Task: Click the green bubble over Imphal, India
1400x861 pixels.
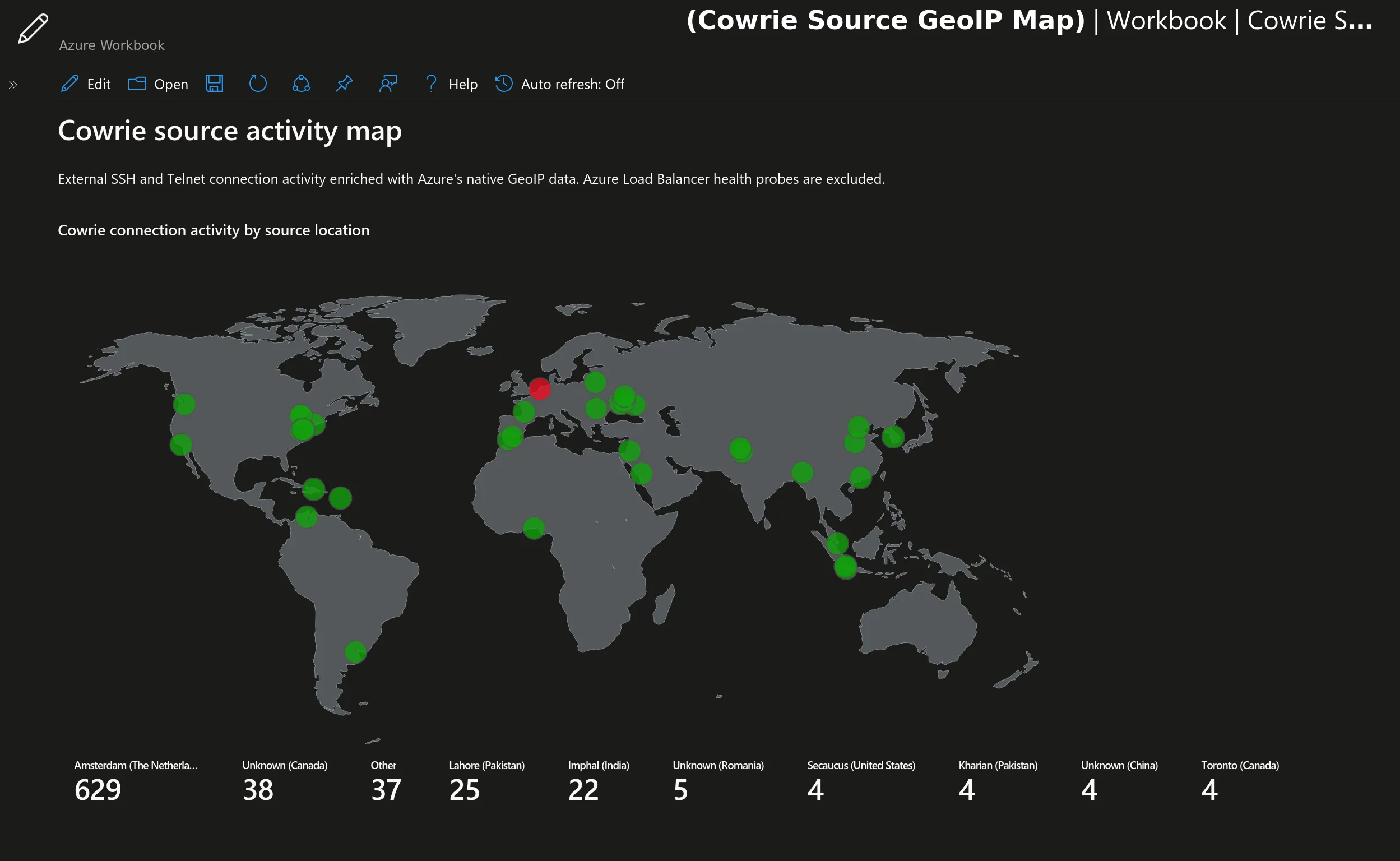Action: click(802, 472)
